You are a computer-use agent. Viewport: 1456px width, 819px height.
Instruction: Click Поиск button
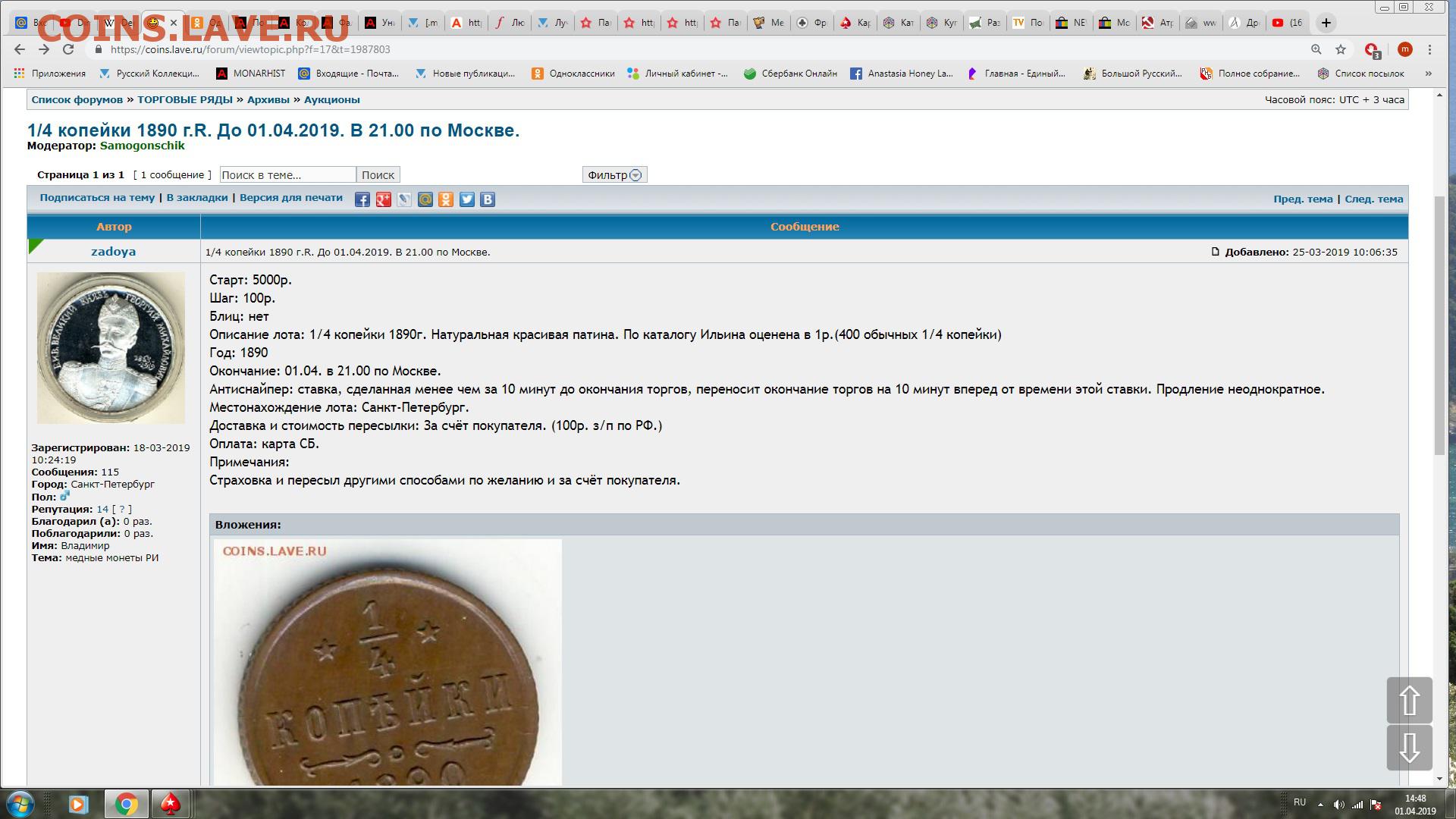click(378, 174)
